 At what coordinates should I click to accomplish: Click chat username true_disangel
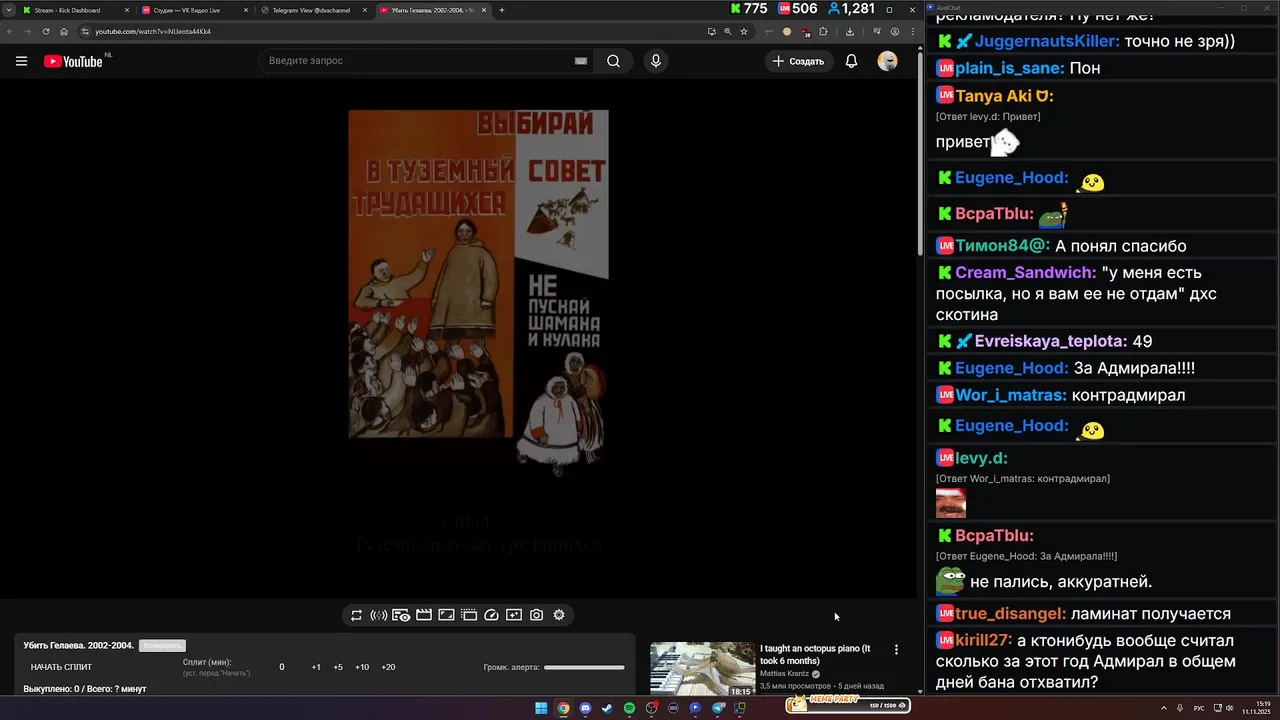tap(1010, 614)
